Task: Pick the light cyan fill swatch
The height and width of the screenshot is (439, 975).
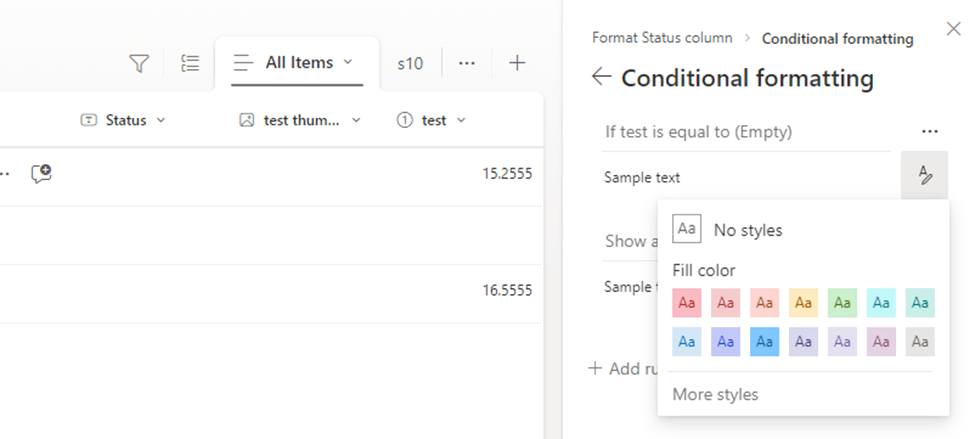Action: click(881, 303)
